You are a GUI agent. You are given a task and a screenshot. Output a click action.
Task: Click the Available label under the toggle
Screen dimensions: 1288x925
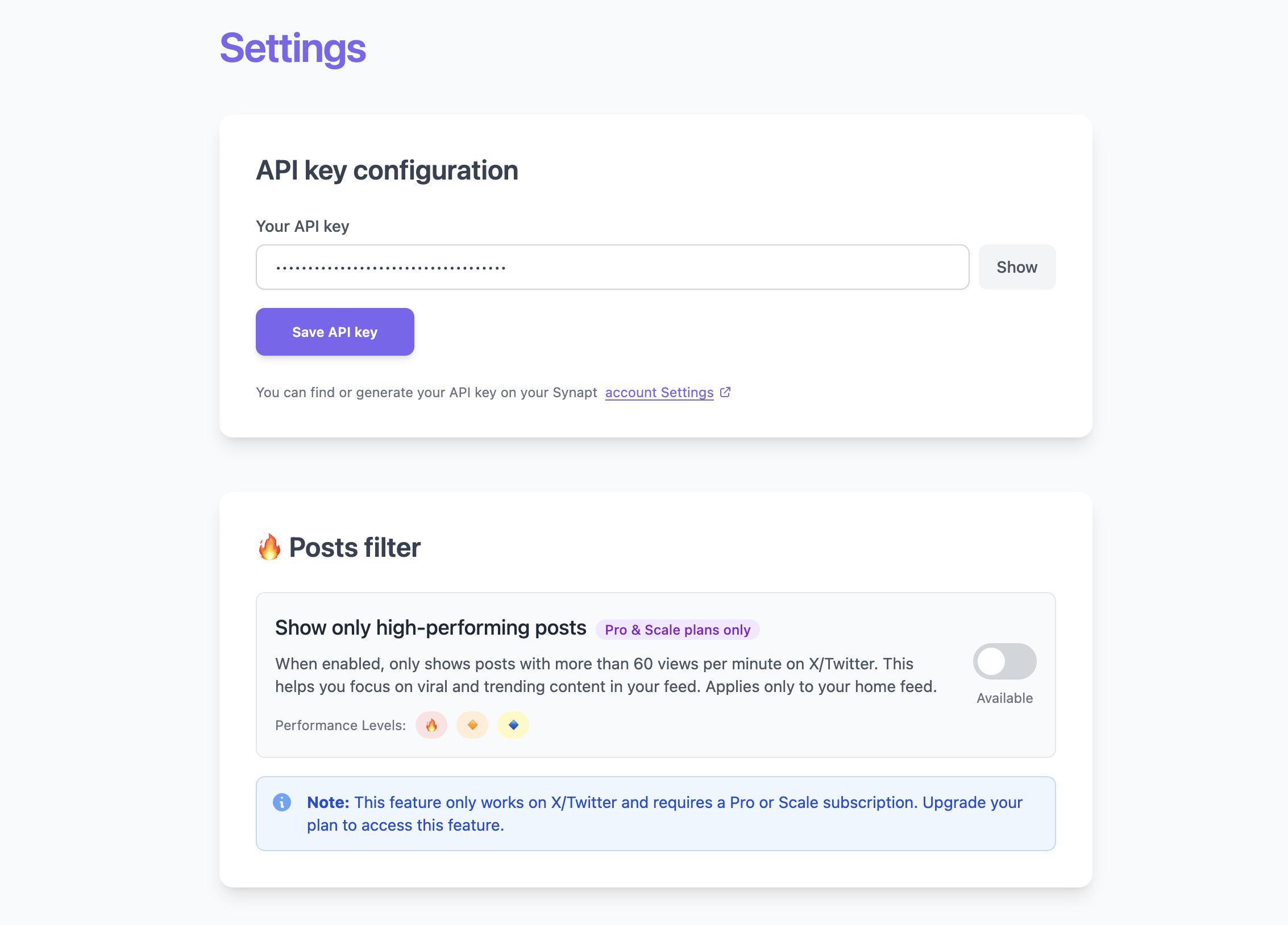(1004, 698)
